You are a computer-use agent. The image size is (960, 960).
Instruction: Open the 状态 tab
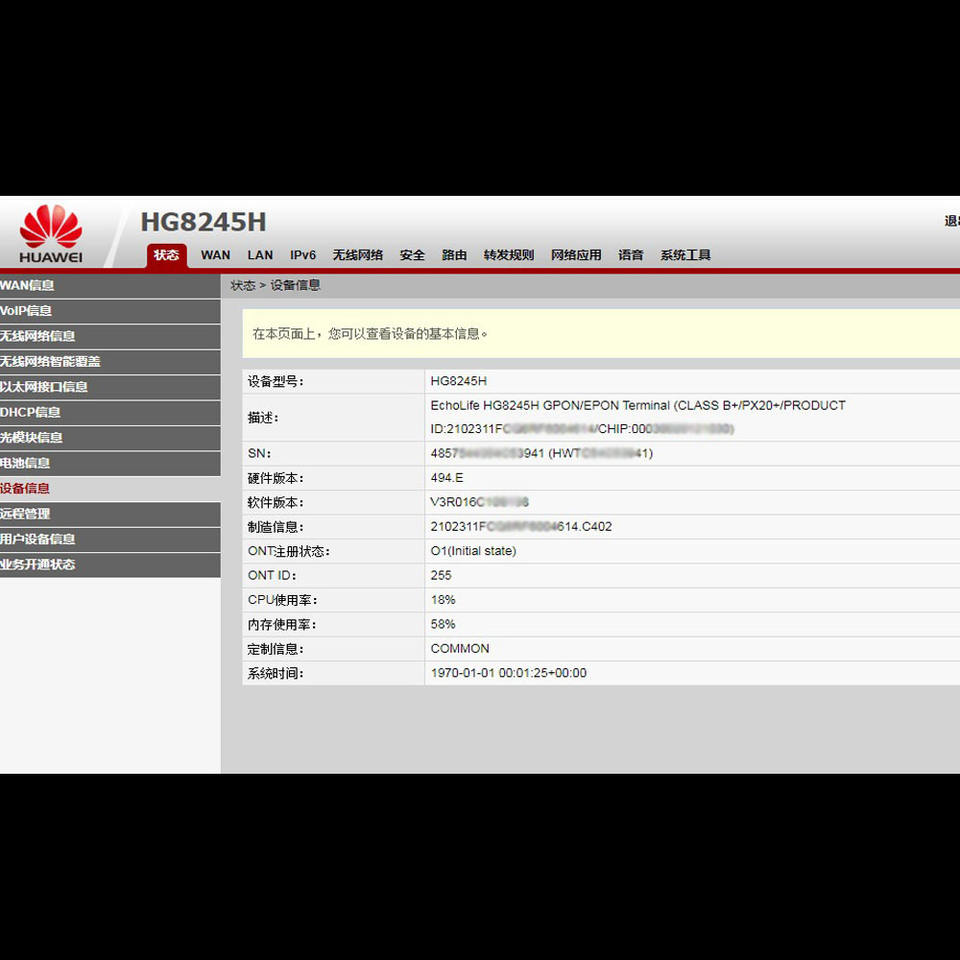click(x=166, y=255)
